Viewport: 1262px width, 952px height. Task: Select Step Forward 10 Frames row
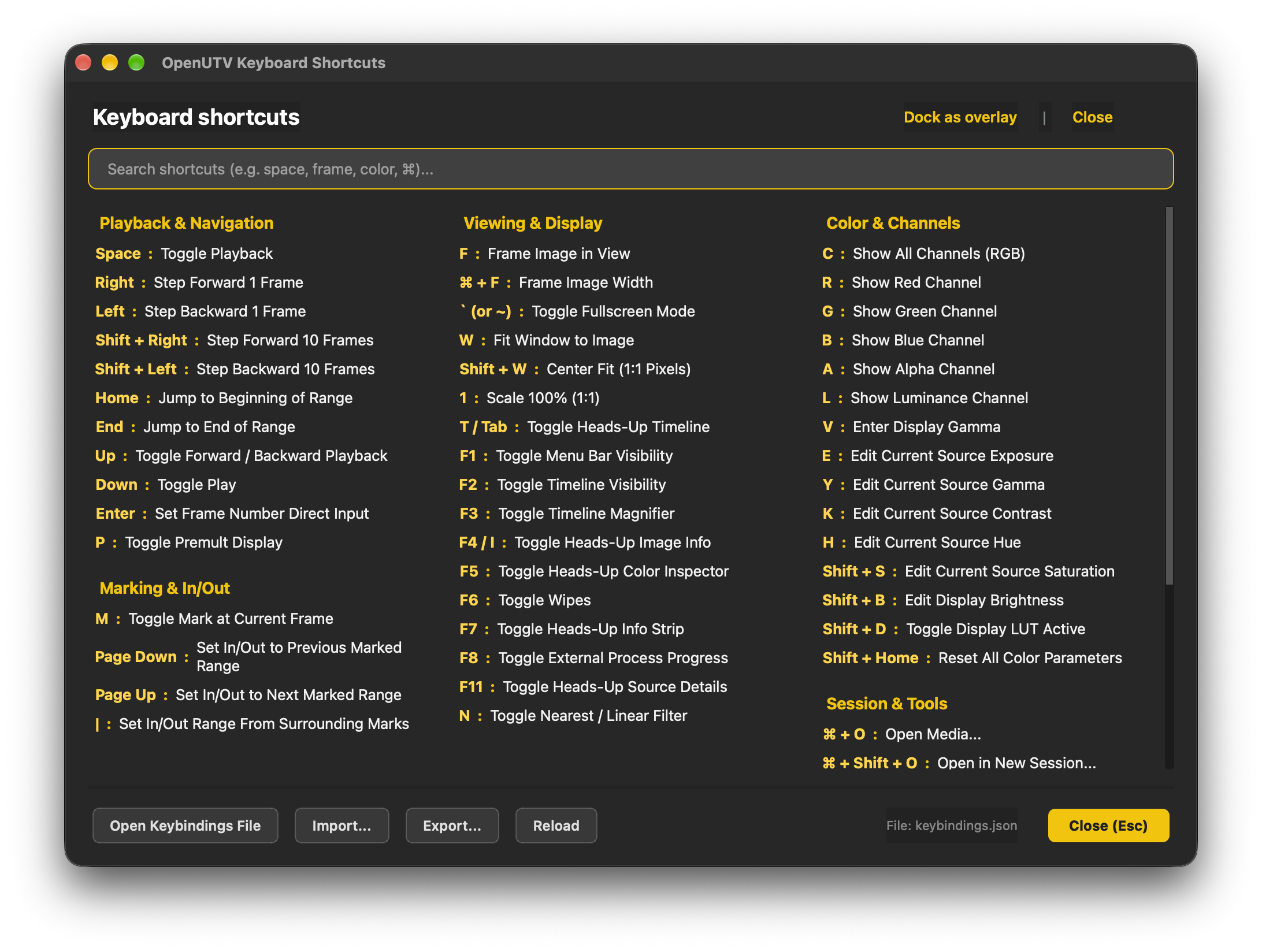(x=234, y=340)
